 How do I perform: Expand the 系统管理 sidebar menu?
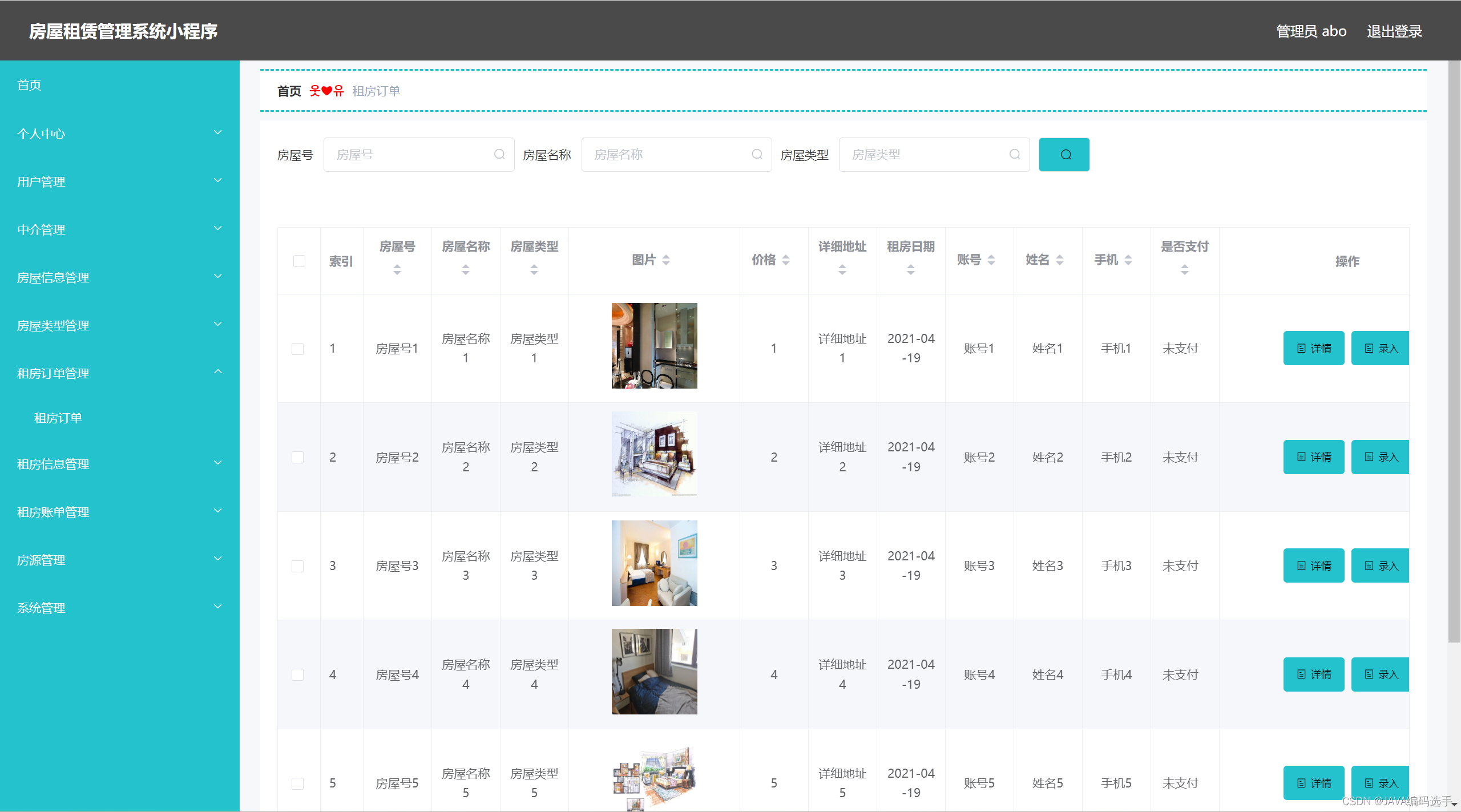(x=120, y=608)
